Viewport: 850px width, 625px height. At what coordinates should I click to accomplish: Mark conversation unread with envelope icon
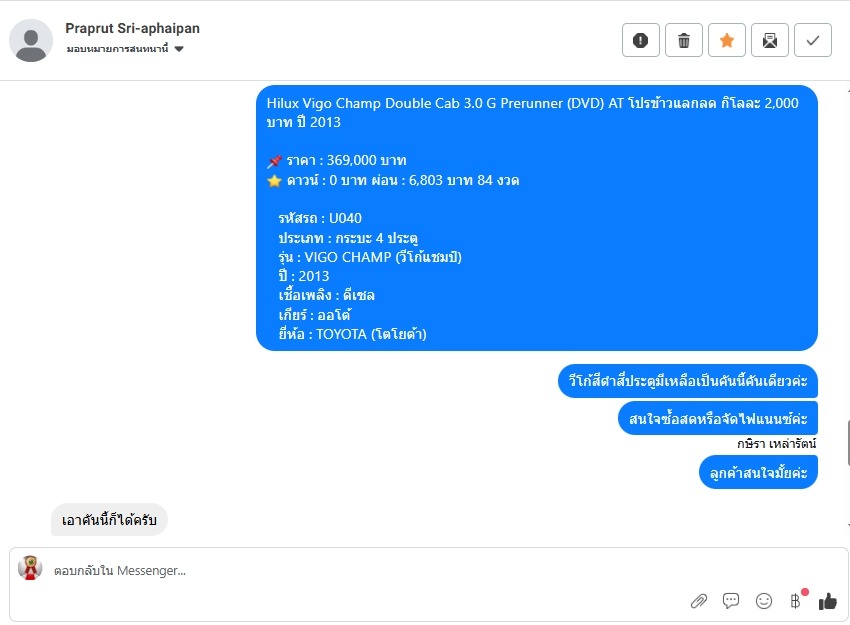[x=770, y=40]
